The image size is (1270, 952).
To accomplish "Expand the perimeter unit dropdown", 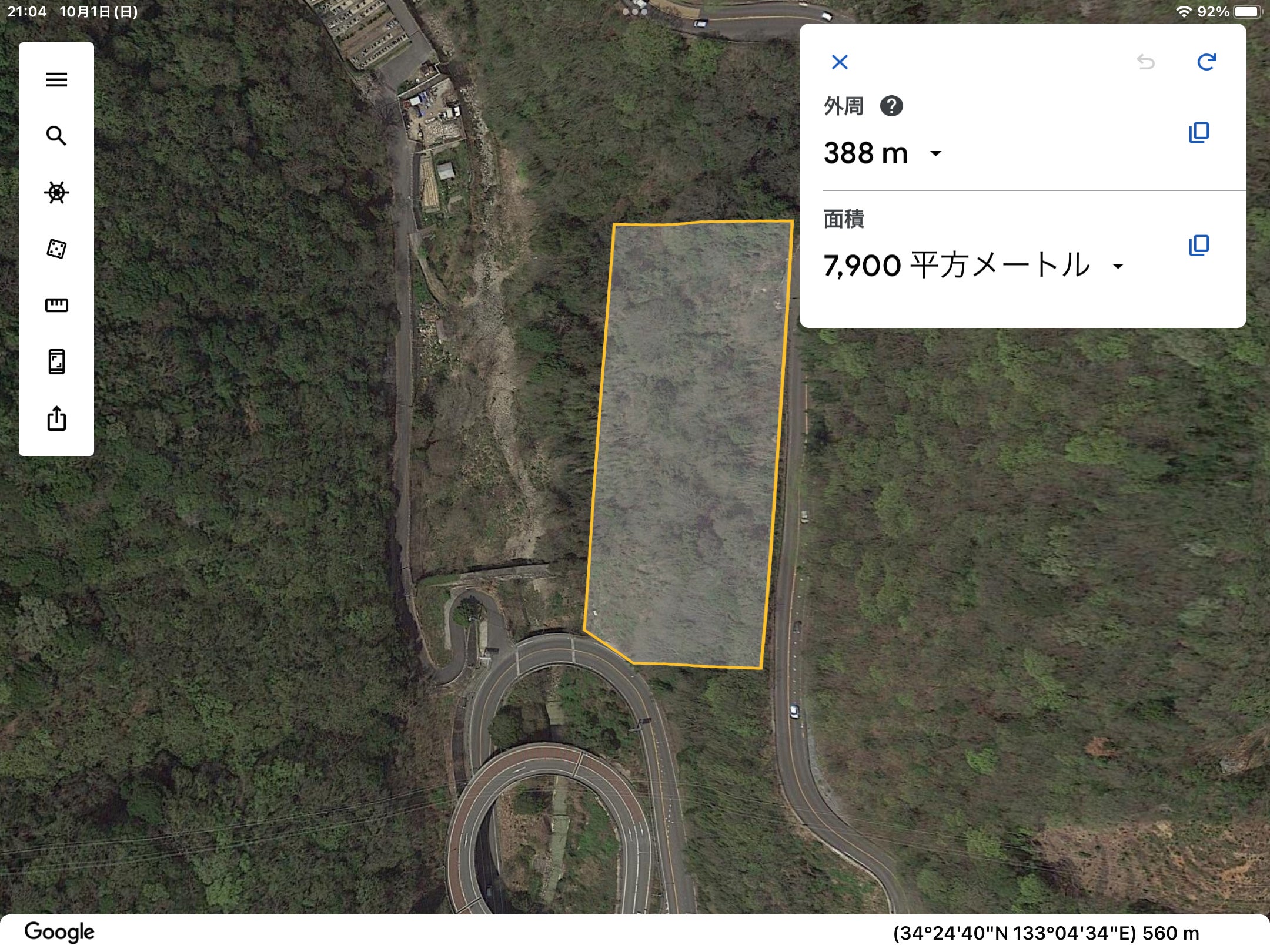I will pyautogui.click(x=935, y=154).
